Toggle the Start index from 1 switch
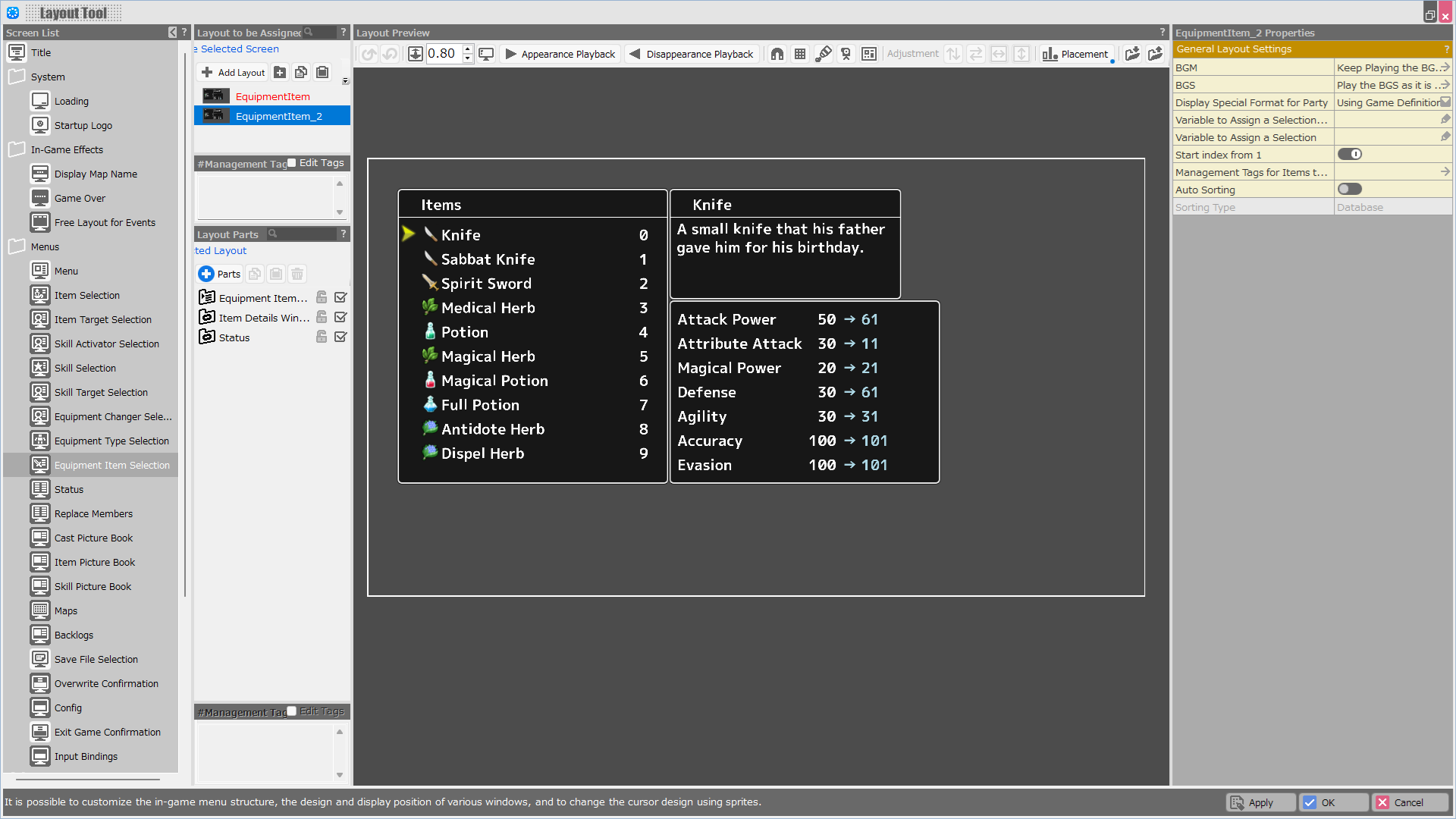Viewport: 1456px width, 819px height. pyautogui.click(x=1350, y=155)
